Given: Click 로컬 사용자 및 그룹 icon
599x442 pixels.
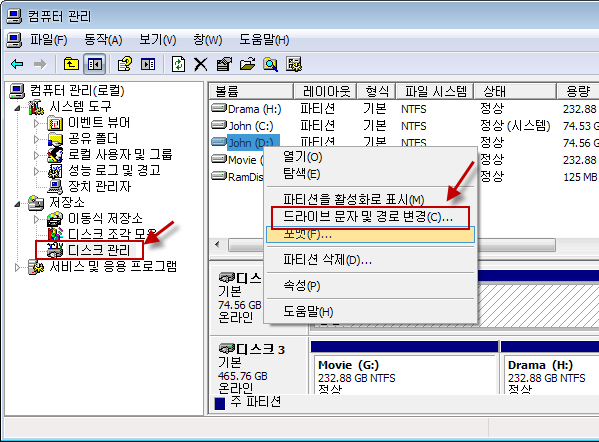Looking at the screenshot, I should 55,155.
